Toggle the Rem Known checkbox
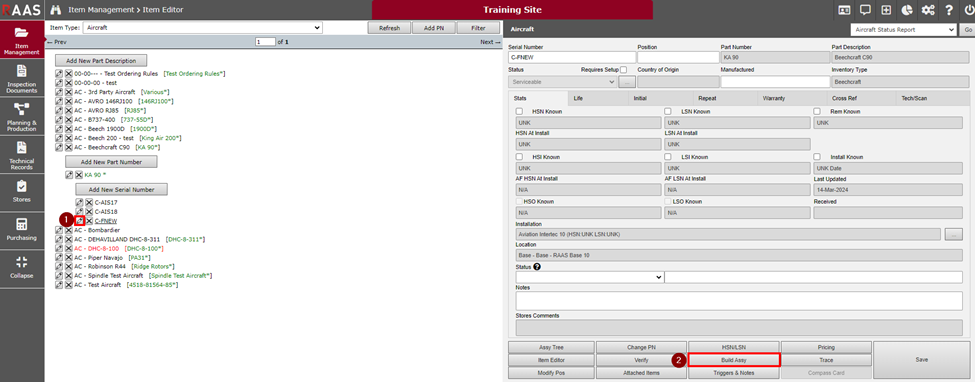975x382 pixels. (x=817, y=111)
